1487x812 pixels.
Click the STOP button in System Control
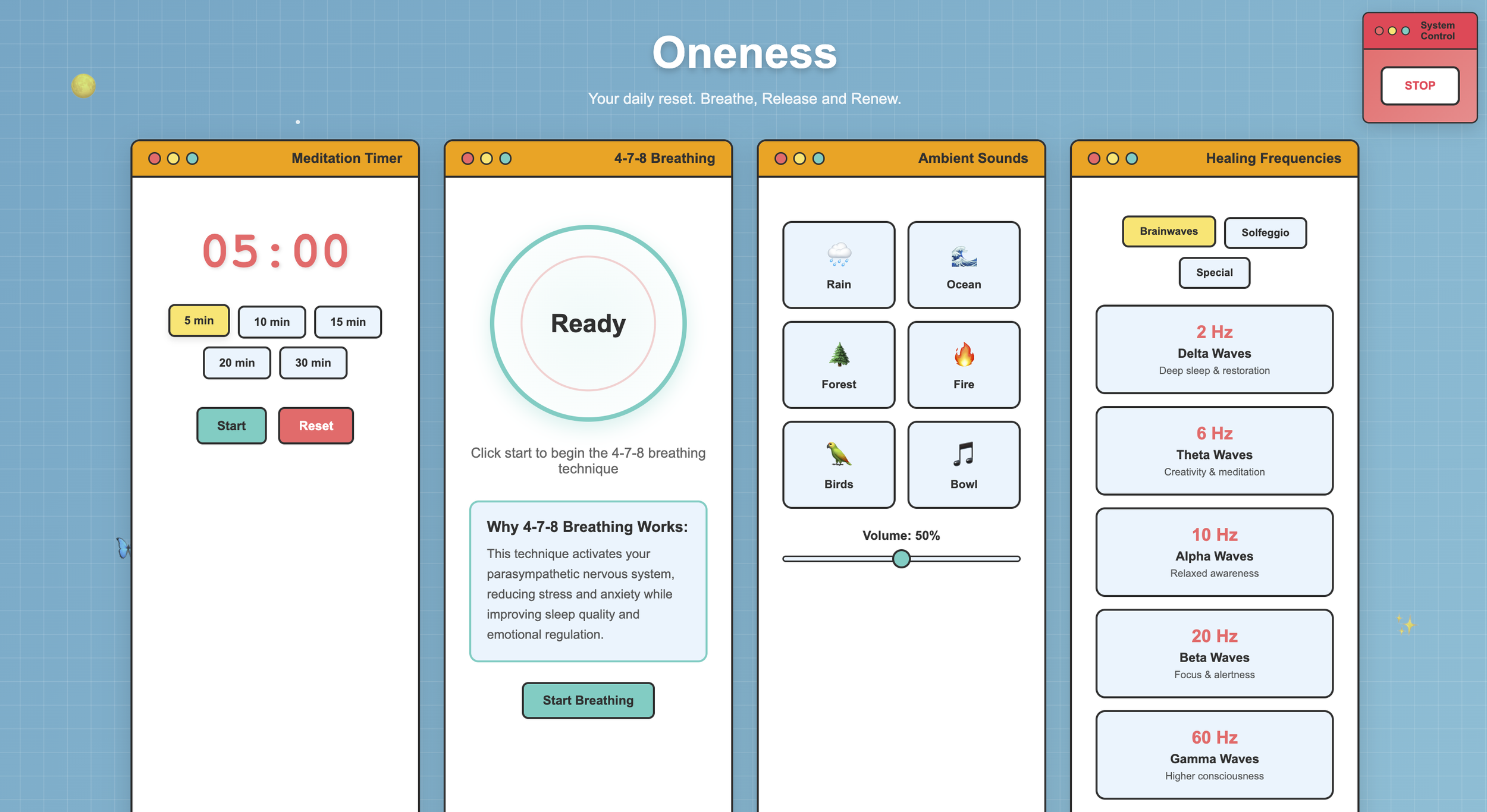tap(1419, 86)
